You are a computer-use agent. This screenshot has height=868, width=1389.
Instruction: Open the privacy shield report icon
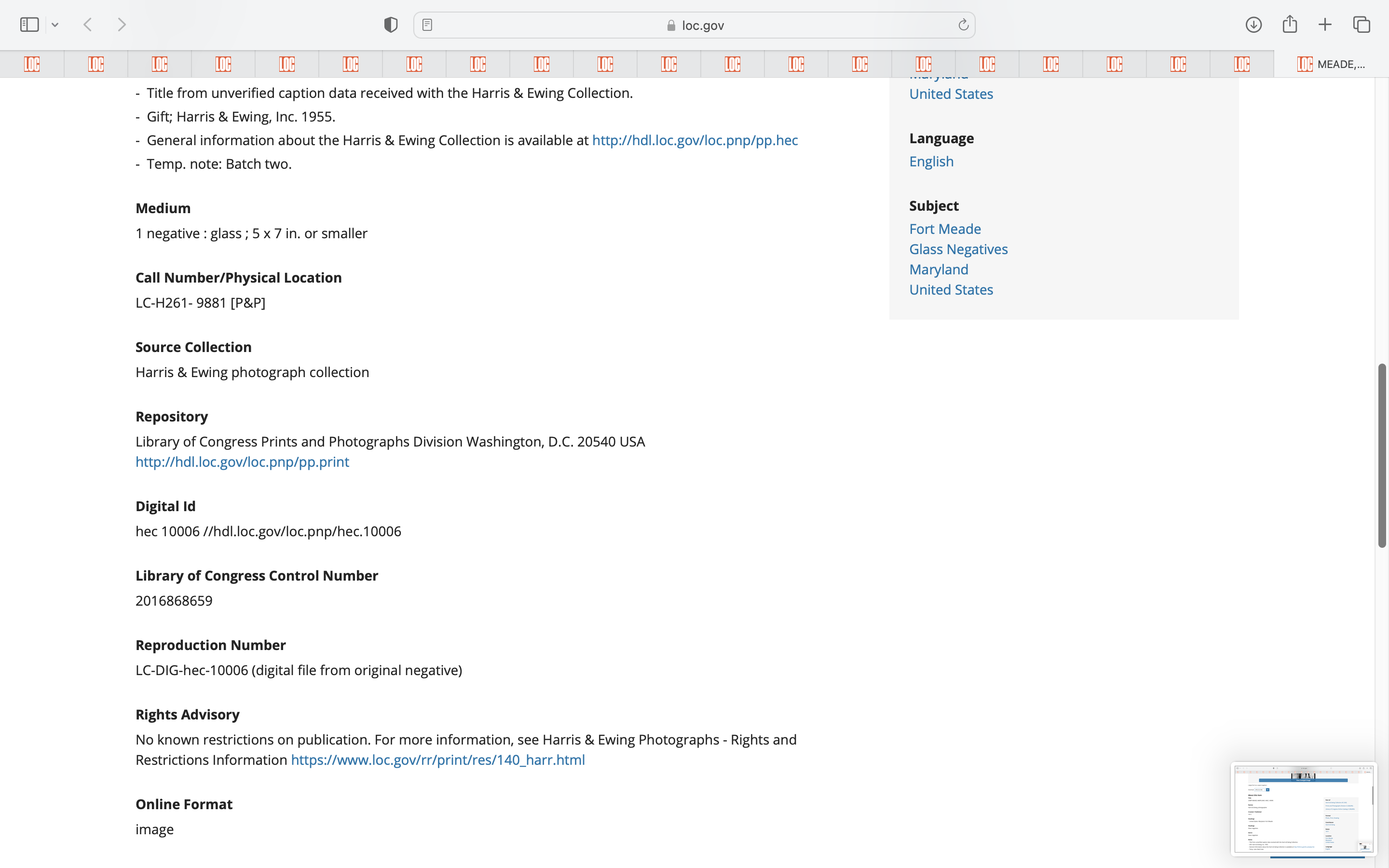pos(391,25)
